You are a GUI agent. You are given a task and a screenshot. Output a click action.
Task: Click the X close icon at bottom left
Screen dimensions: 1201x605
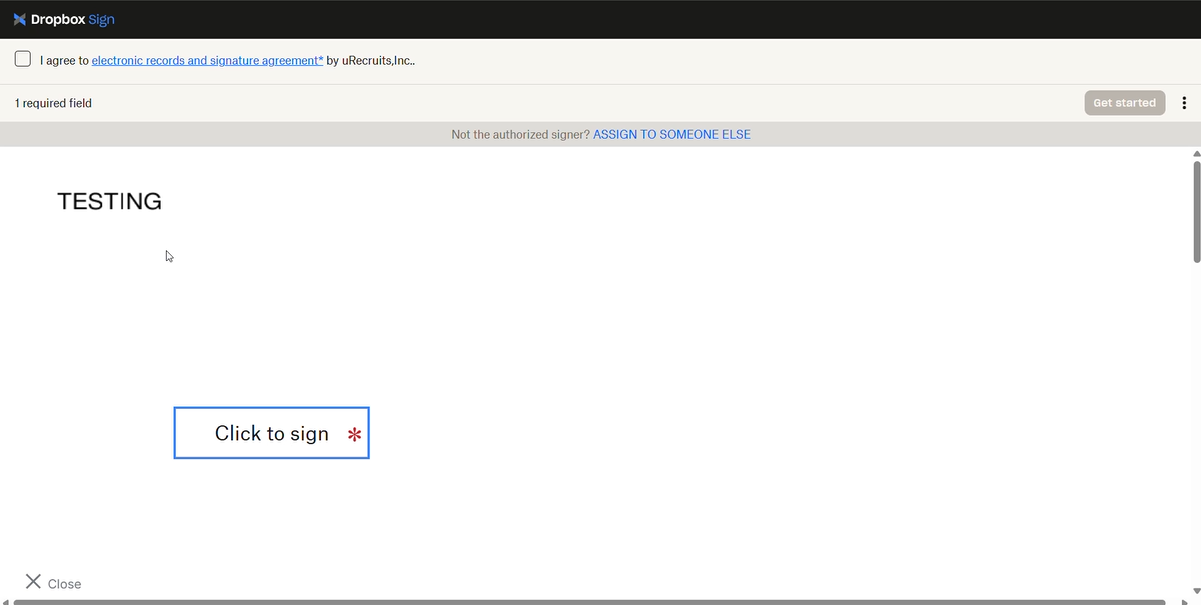[33, 582]
